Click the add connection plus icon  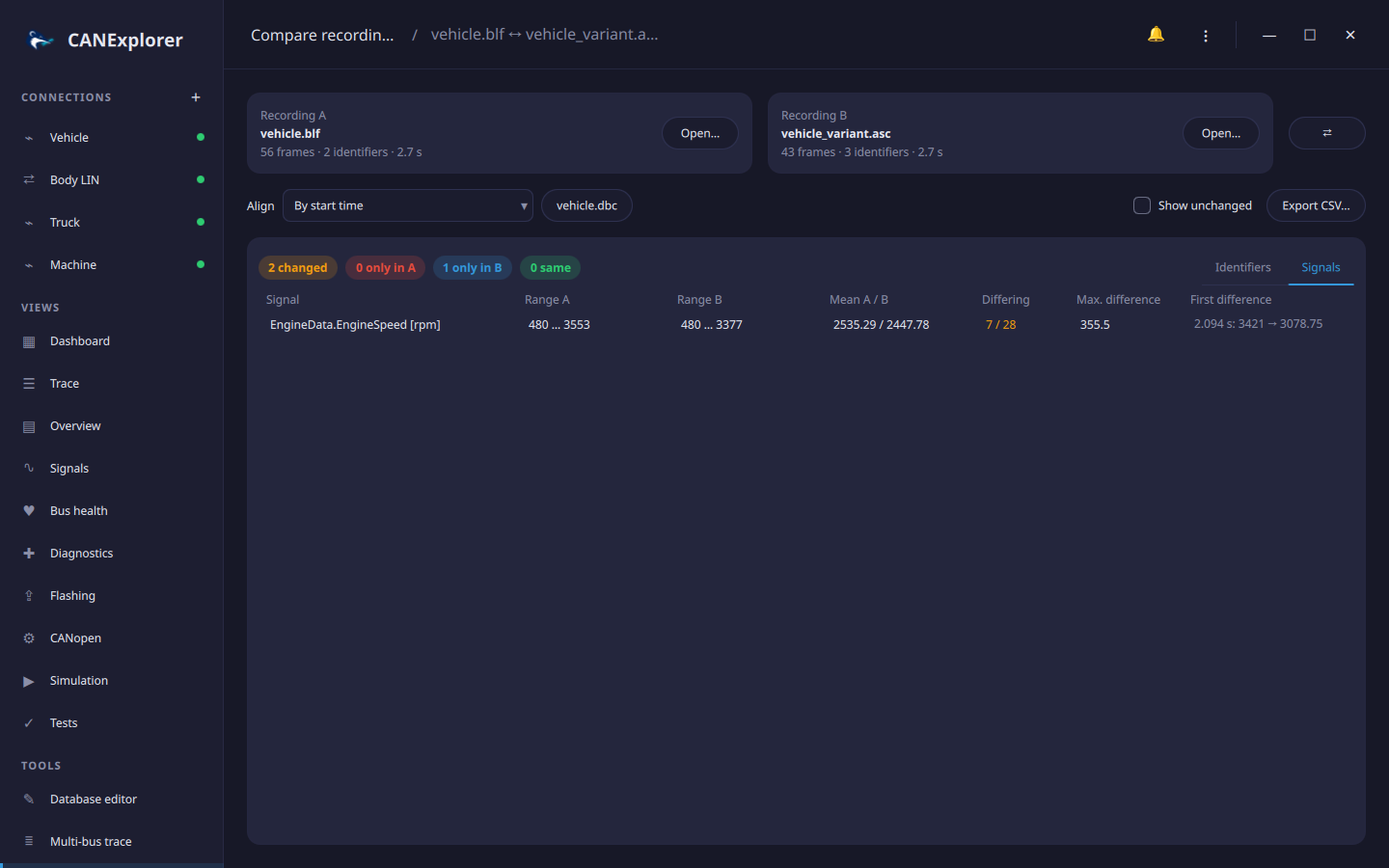click(196, 97)
